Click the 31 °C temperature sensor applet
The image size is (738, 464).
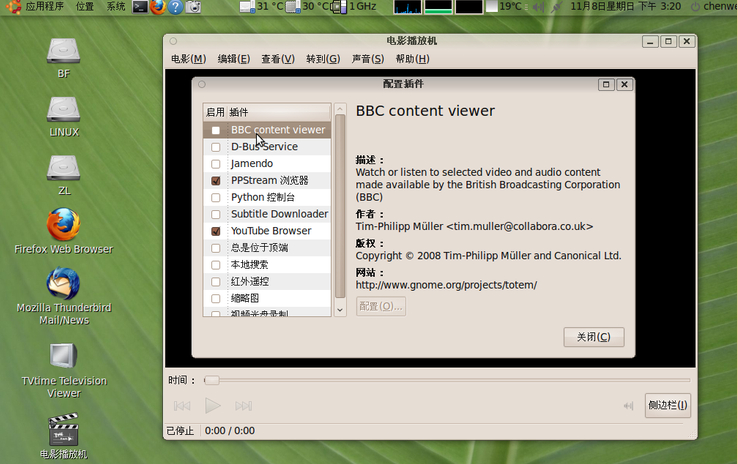261,7
